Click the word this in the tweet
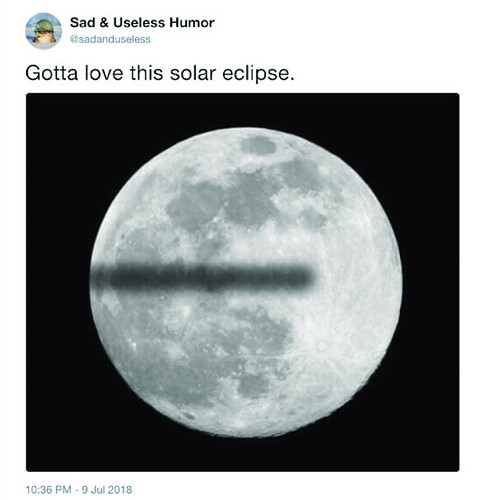This screenshot has width=481, height=500. coord(147,73)
